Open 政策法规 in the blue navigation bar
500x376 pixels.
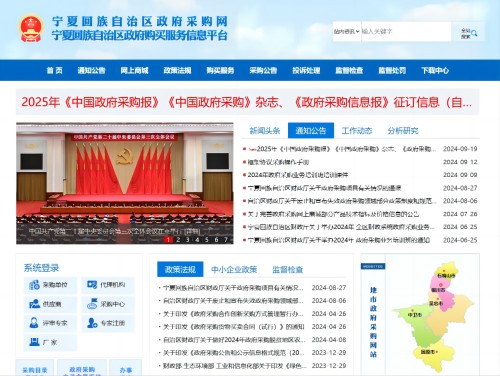coord(177,70)
